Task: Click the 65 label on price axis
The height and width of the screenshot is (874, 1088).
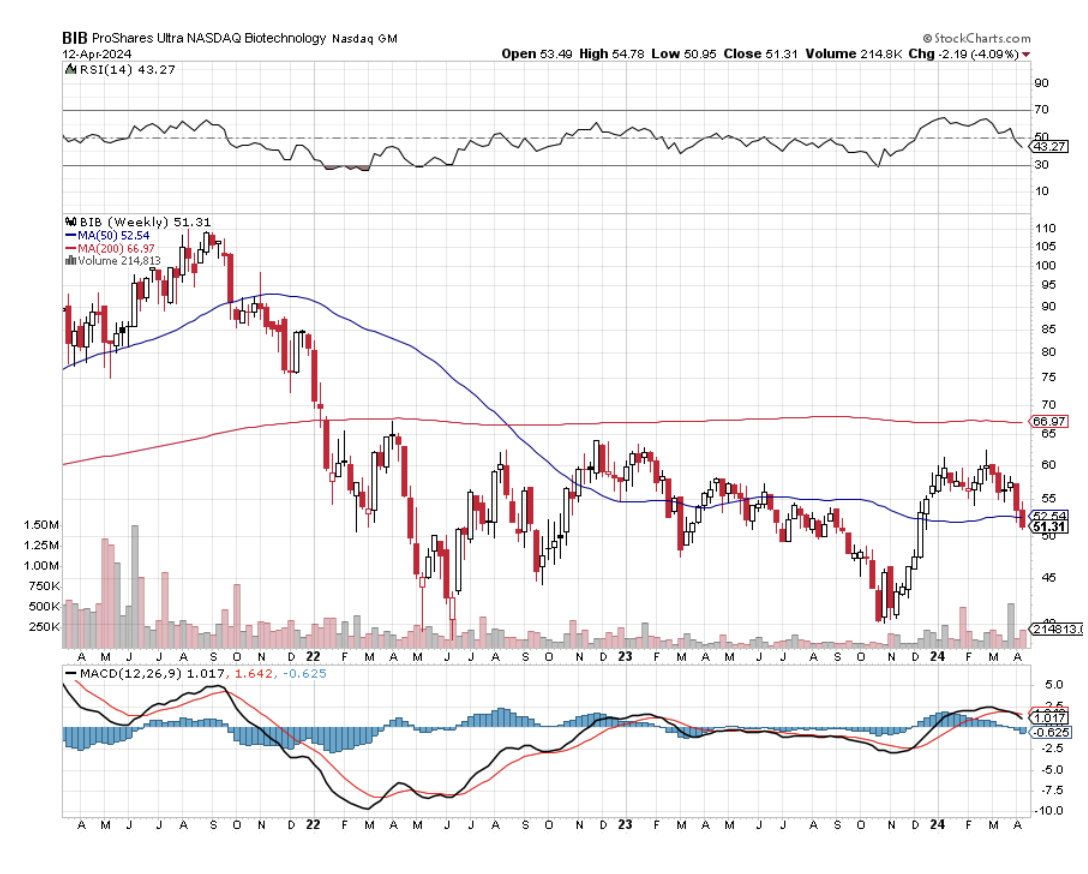Action: 1048,434
